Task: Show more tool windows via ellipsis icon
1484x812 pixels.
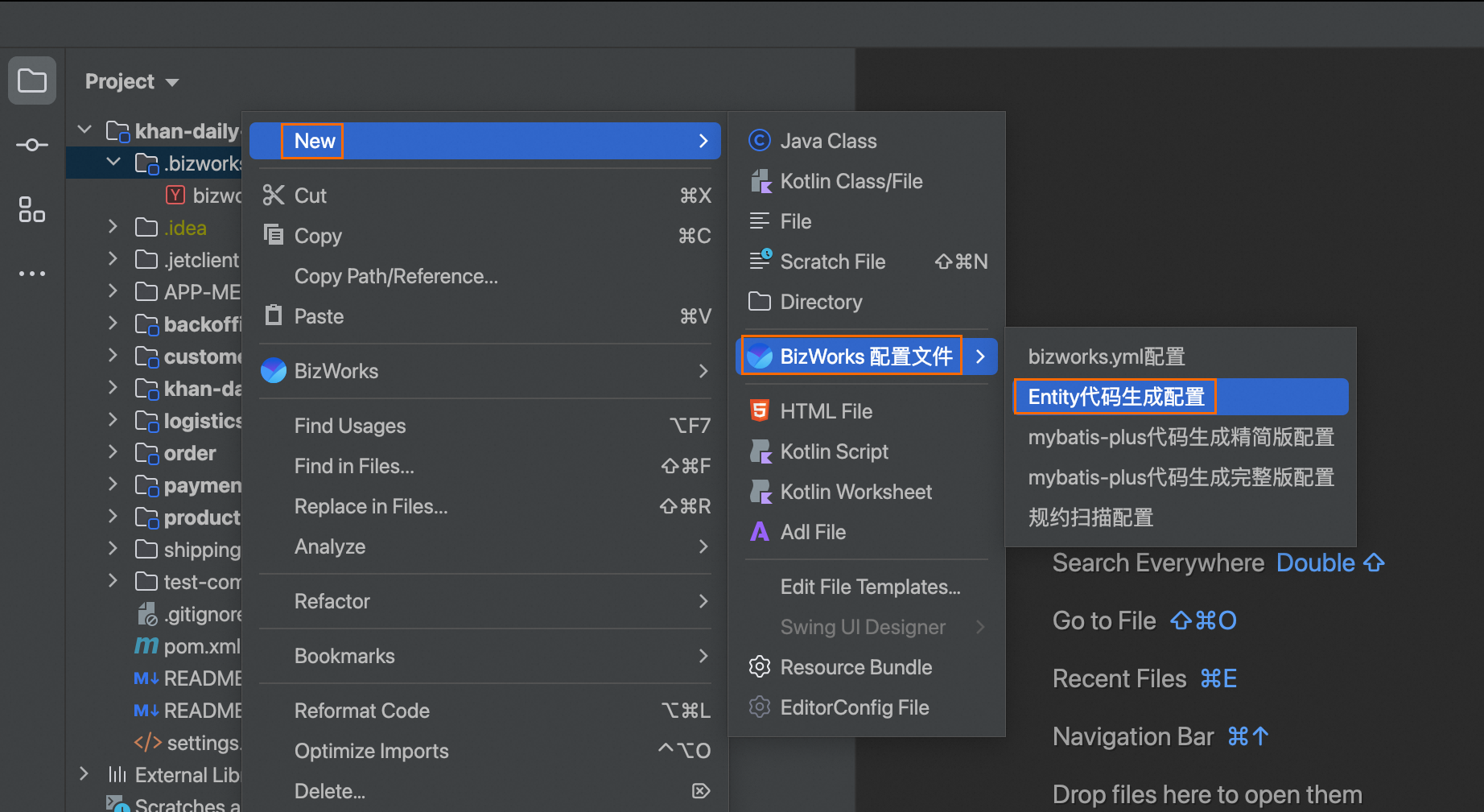Action: (x=32, y=274)
